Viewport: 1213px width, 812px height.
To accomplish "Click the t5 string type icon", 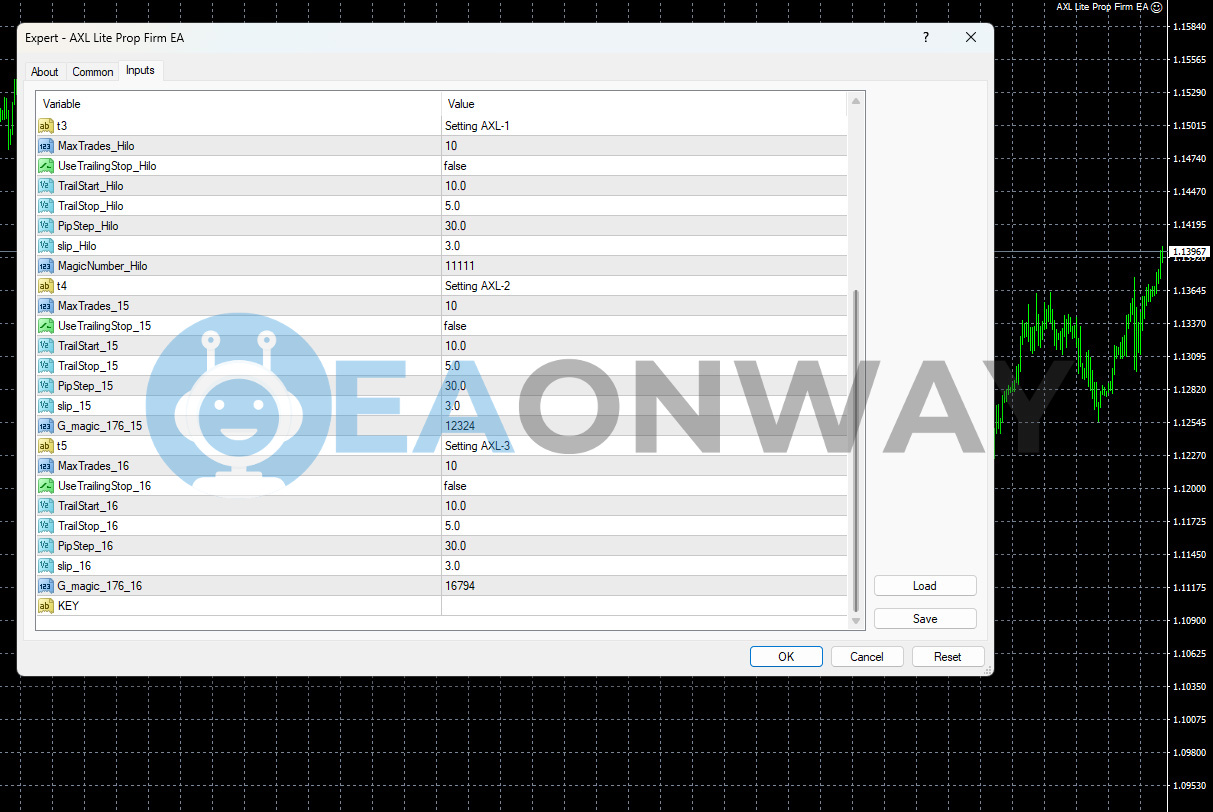I will point(45,446).
